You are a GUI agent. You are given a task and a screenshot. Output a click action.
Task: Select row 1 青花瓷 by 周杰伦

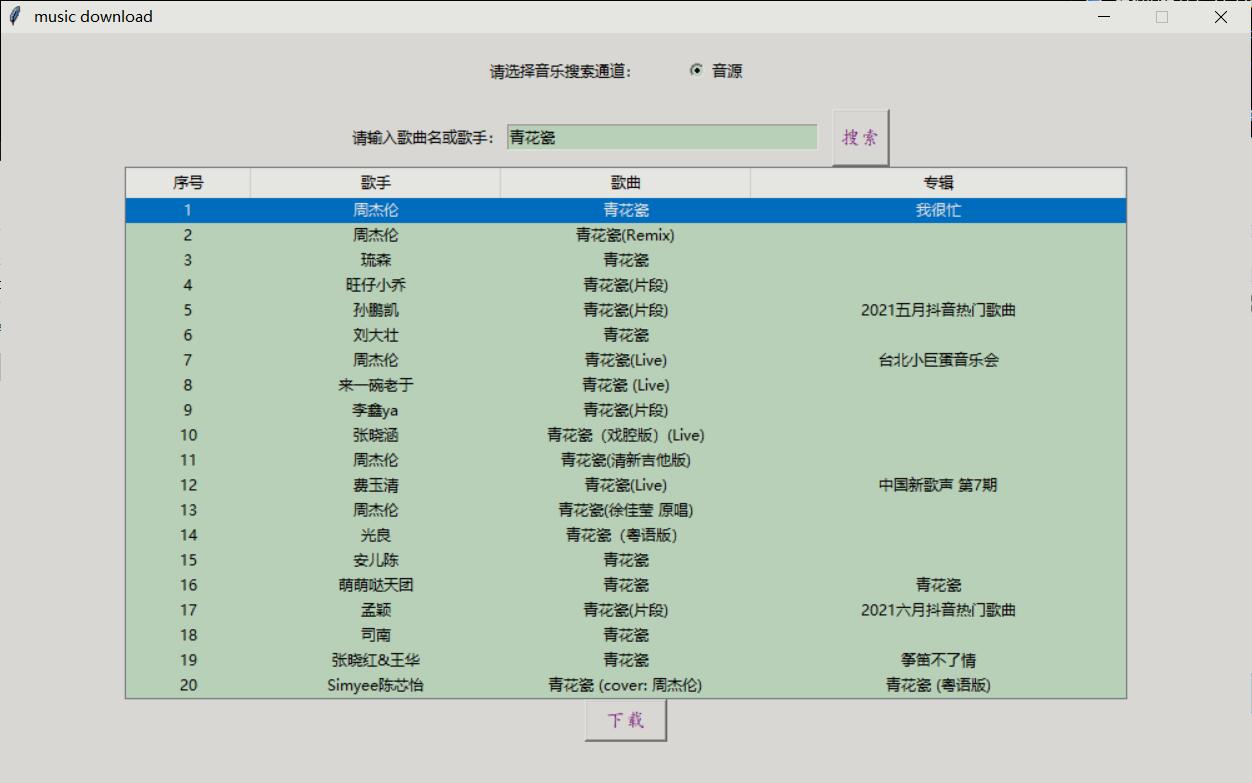(x=625, y=210)
